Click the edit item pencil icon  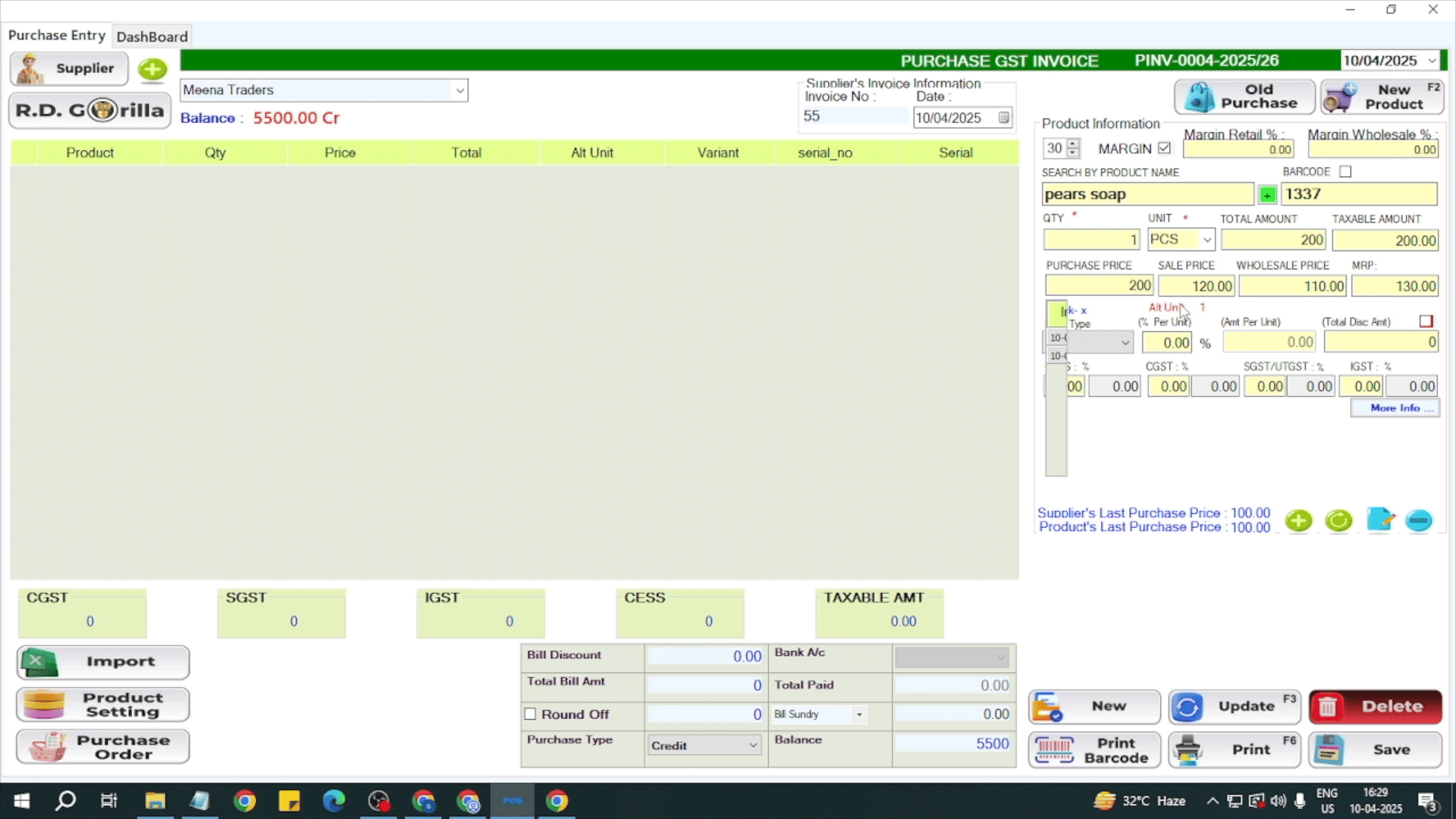[x=1379, y=520]
